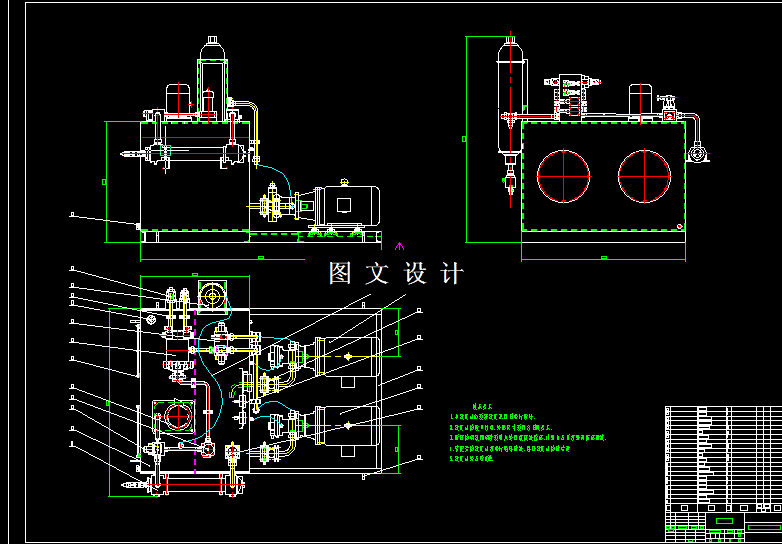
Task: Pick the magenta dashed vertical line in the plan view
Action: (x=195, y=390)
